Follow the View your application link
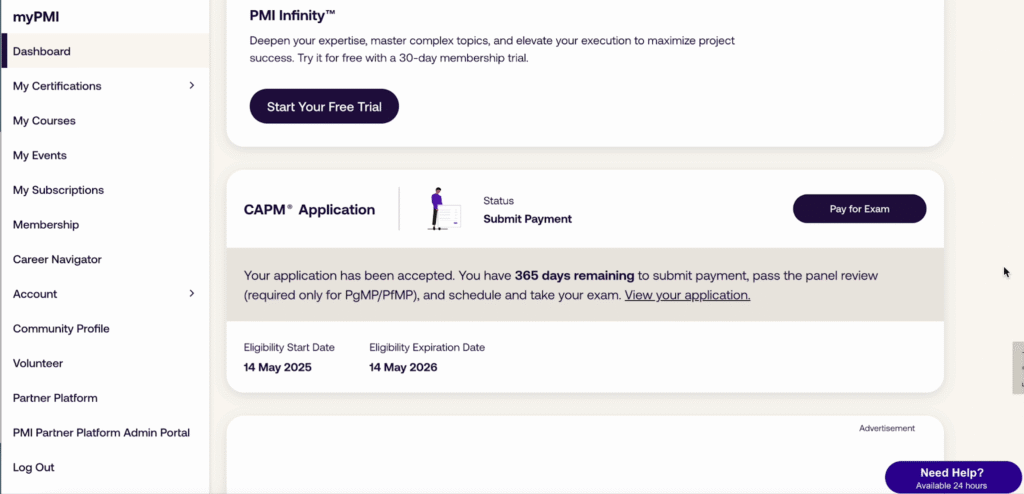The width and height of the screenshot is (1024, 494). pos(687,295)
